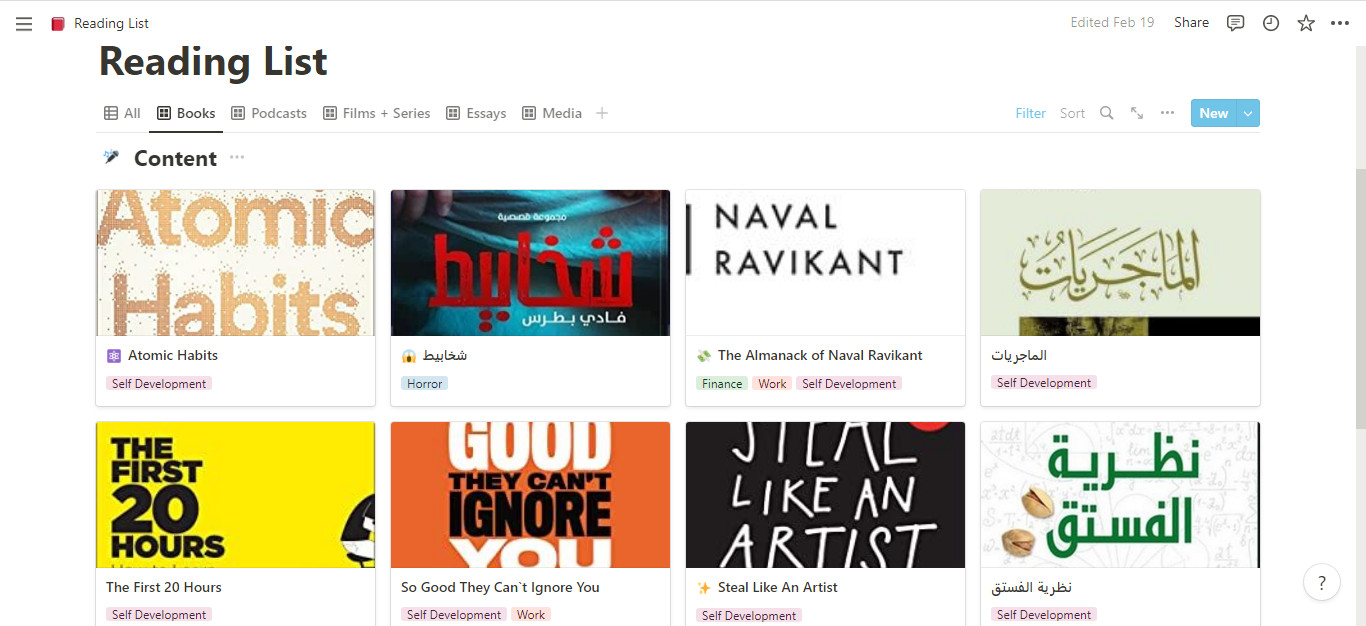This screenshot has width=1366, height=626.
Task: Open the help question mark button
Action: point(1322,583)
